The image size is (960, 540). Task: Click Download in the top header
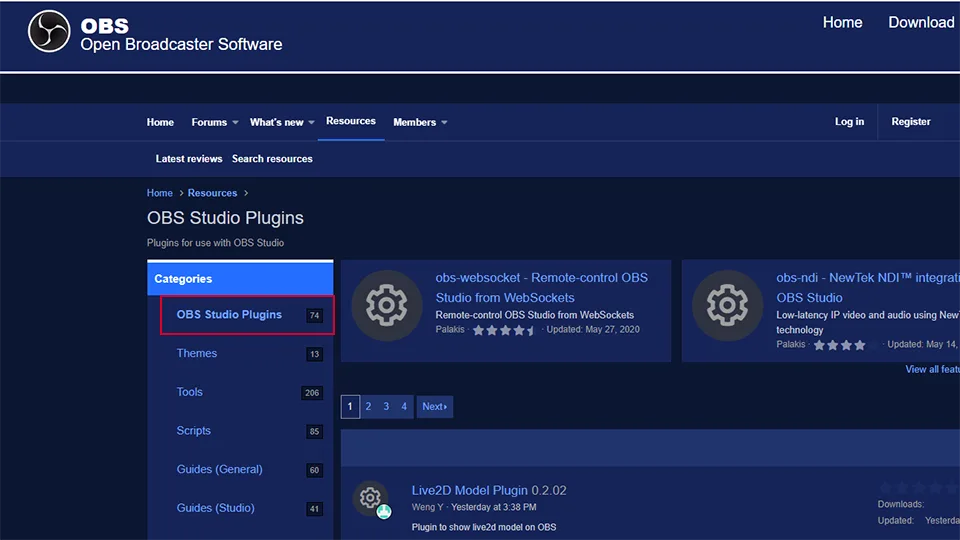click(921, 23)
